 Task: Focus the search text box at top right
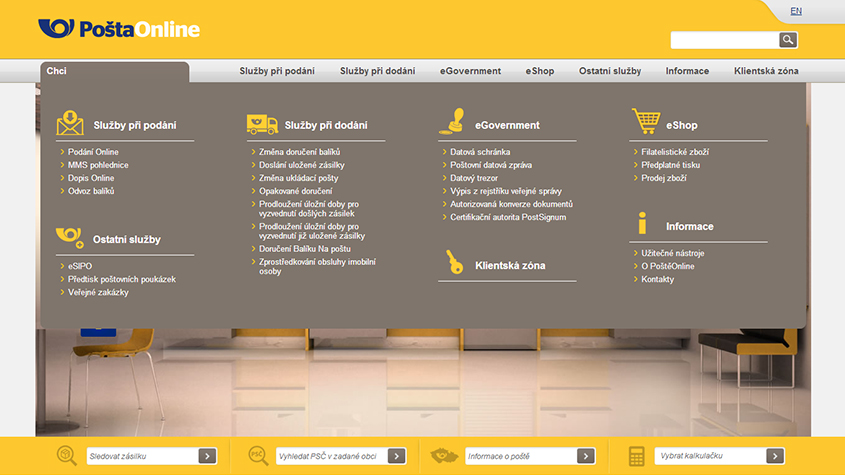724,40
